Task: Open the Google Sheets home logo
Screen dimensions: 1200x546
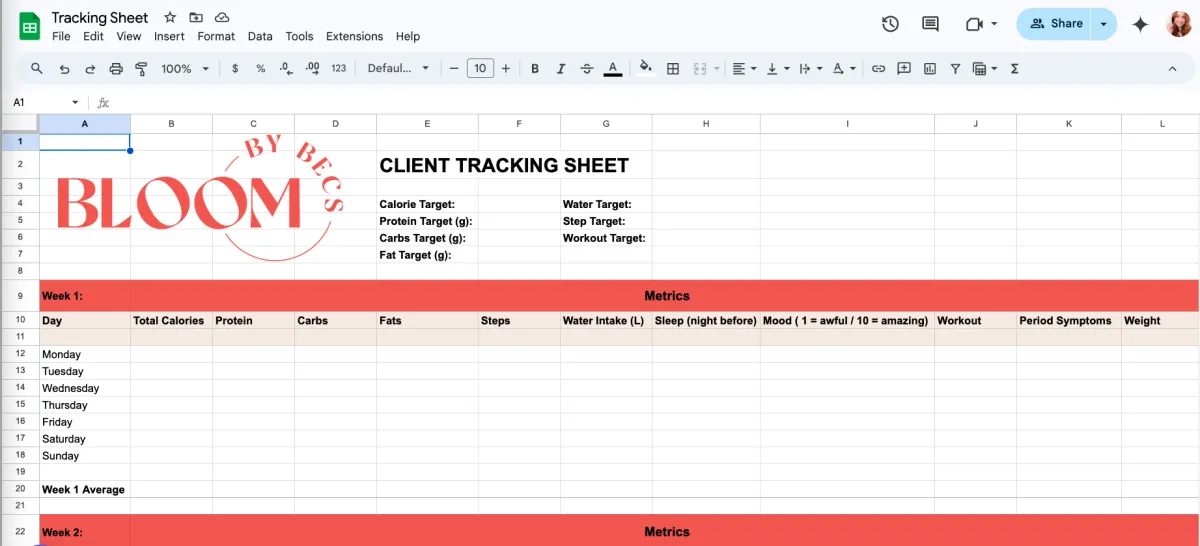Action: [30, 25]
